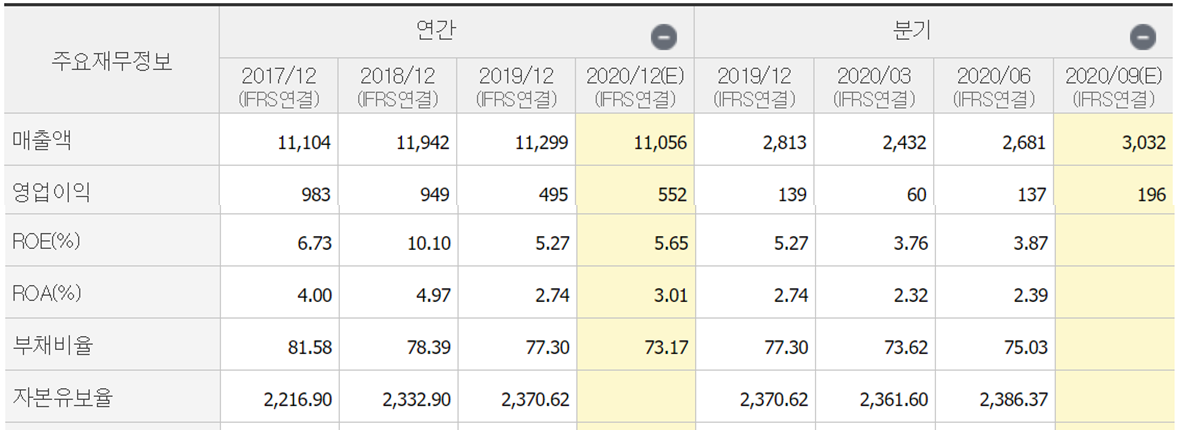The image size is (1185, 430).
Task: Click the 영업이익 value 139
Action: pyautogui.click(x=794, y=195)
